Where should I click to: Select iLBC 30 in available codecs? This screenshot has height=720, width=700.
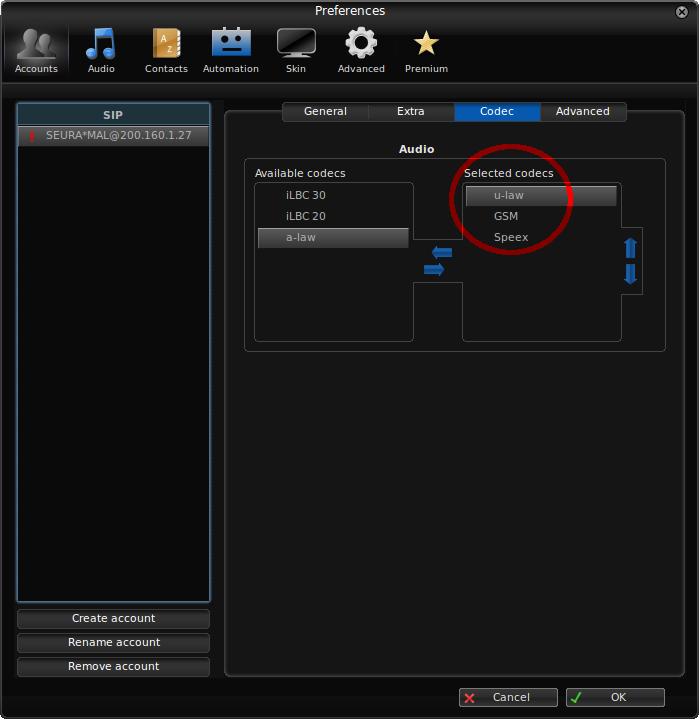pyautogui.click(x=305, y=196)
